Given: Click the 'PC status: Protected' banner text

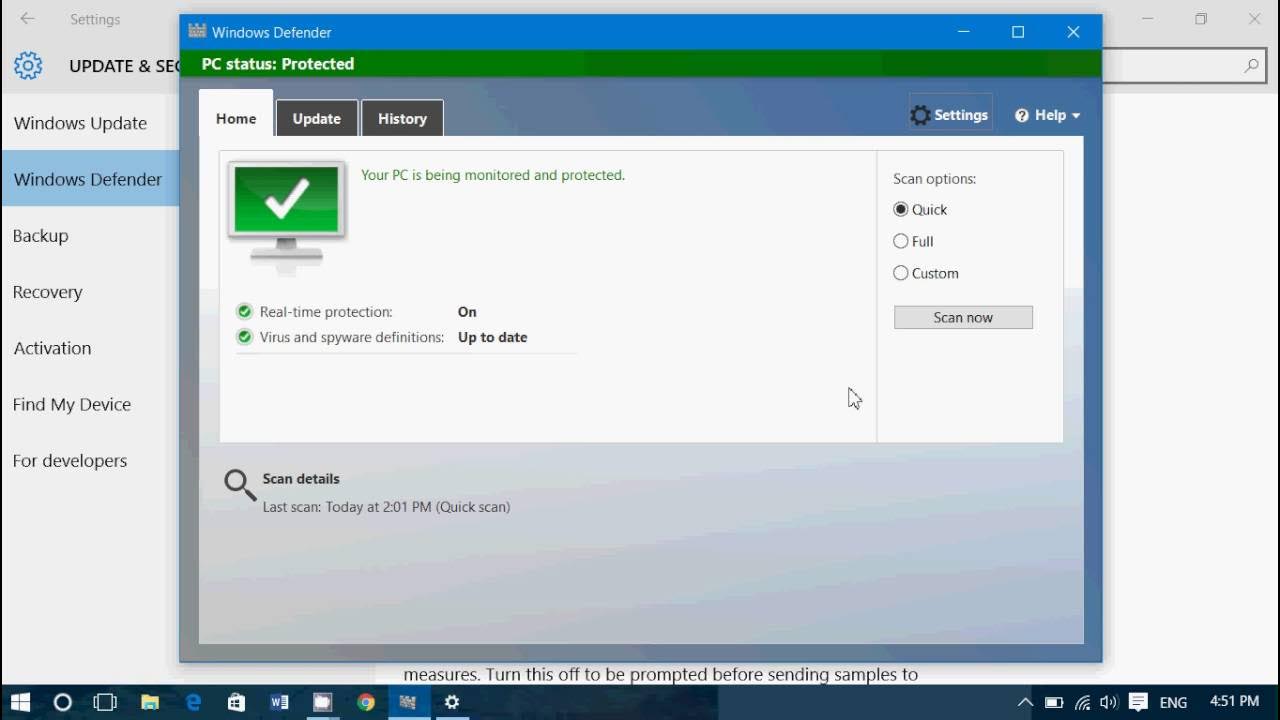Looking at the screenshot, I should click(278, 64).
